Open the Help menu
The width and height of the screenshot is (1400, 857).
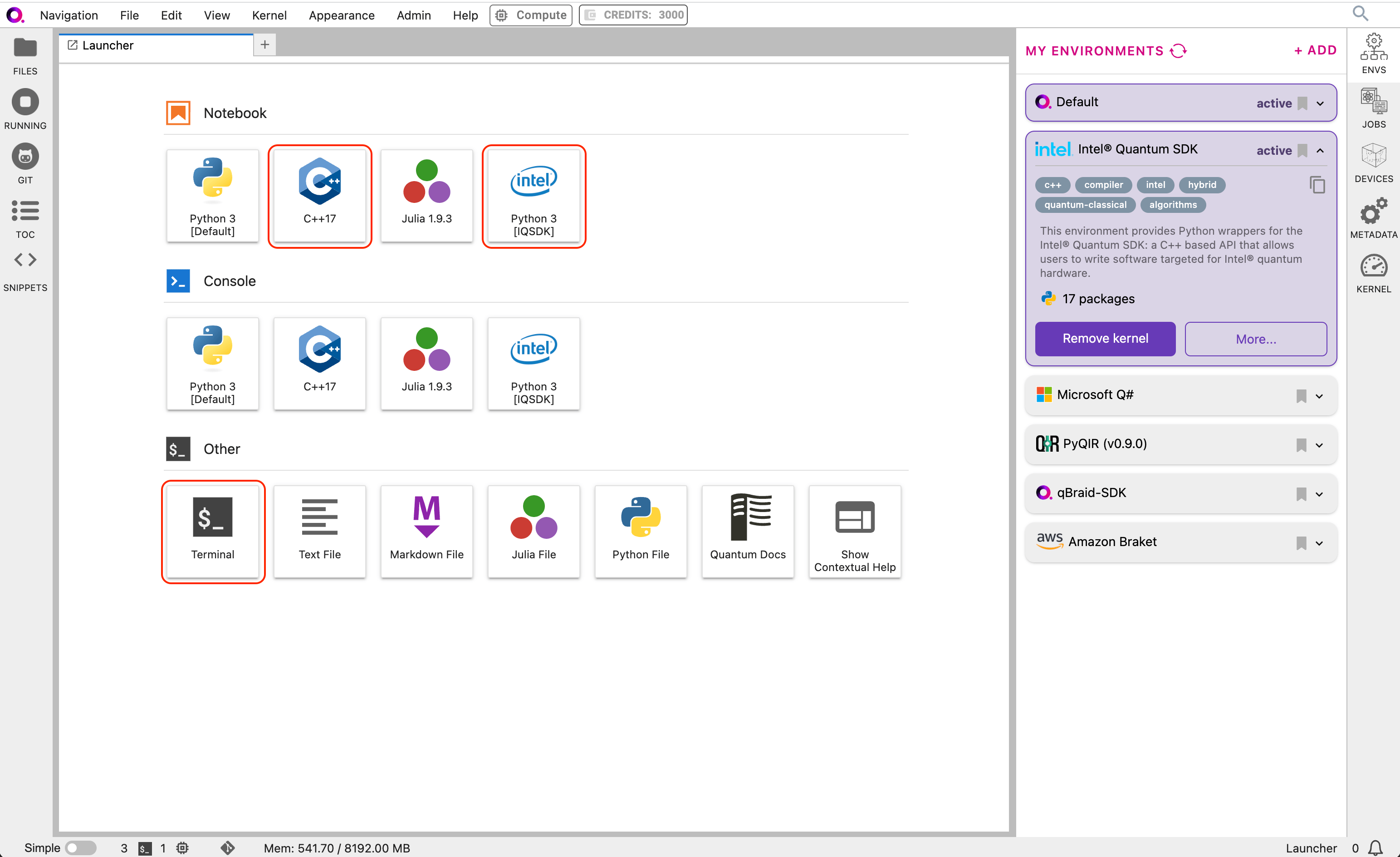pyautogui.click(x=465, y=15)
